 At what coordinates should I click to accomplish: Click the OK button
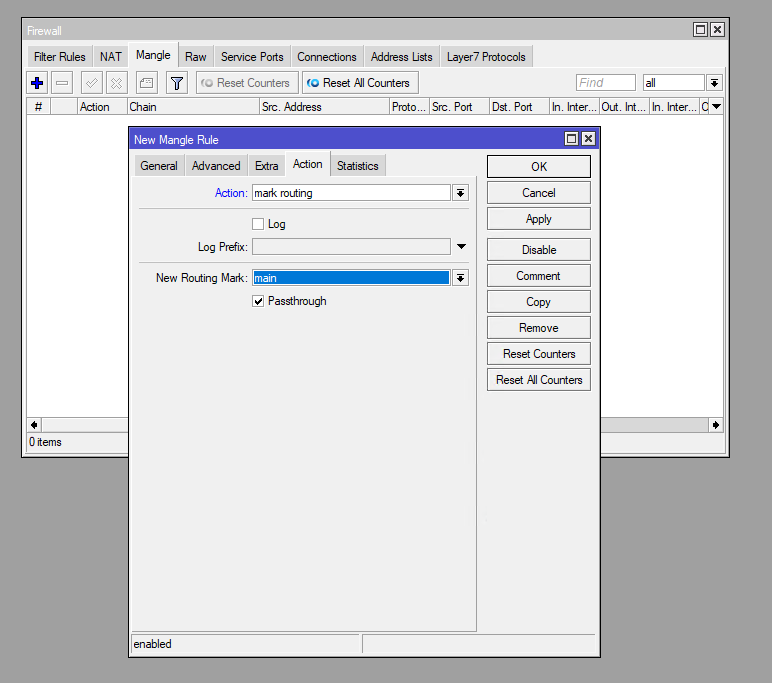click(x=538, y=167)
